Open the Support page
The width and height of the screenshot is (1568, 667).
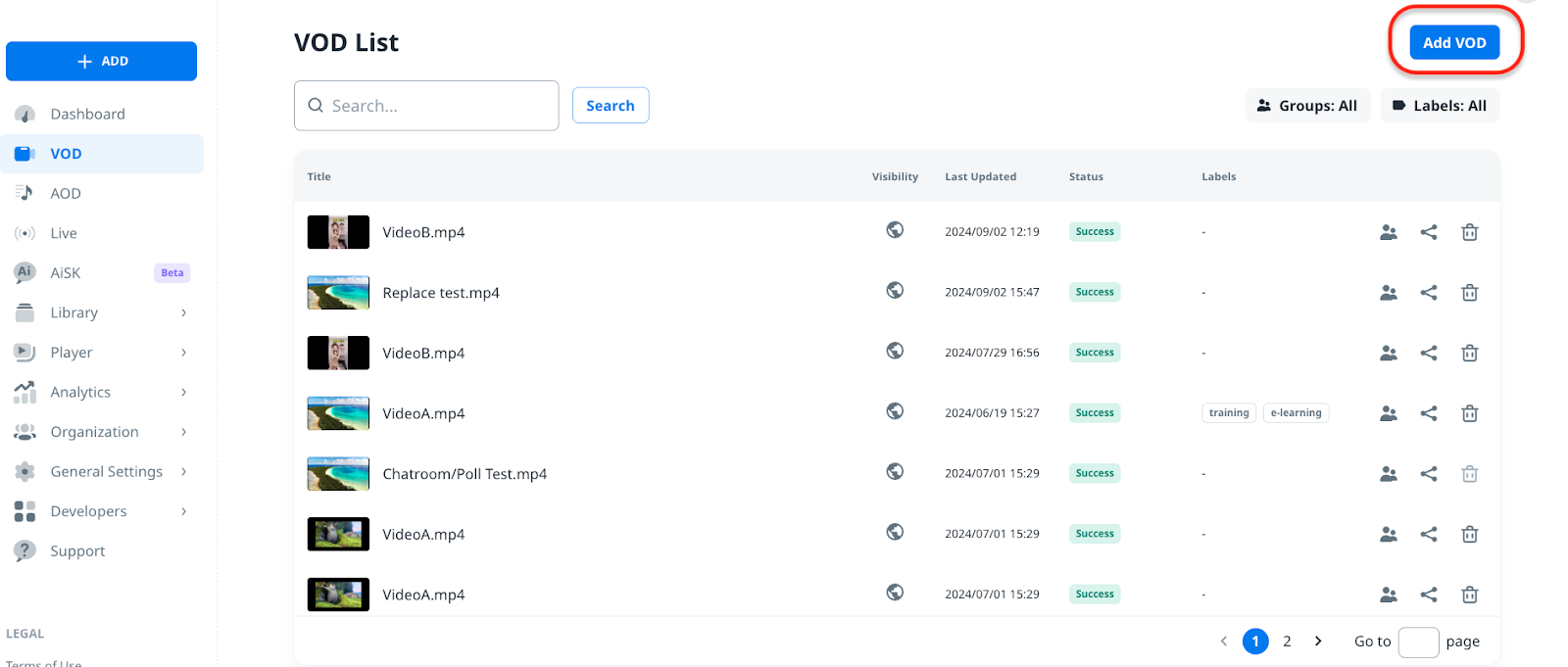tap(77, 551)
